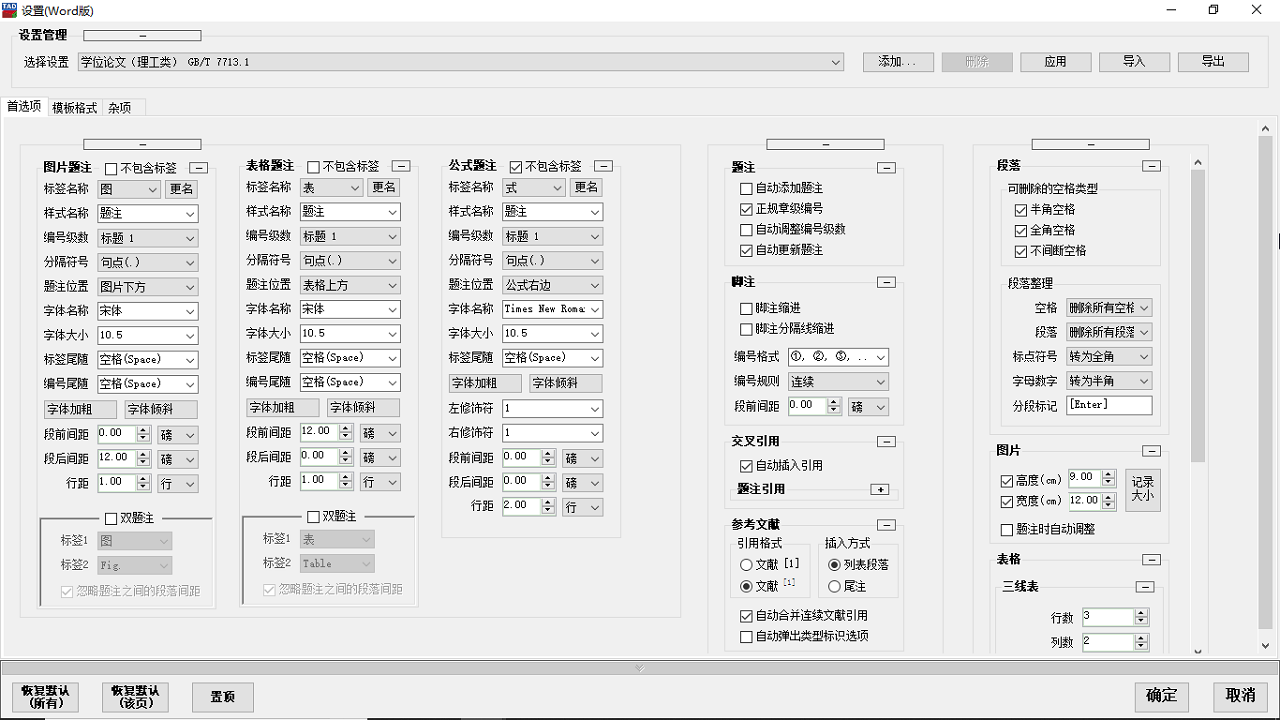Open the 杂项 tab

119,107
